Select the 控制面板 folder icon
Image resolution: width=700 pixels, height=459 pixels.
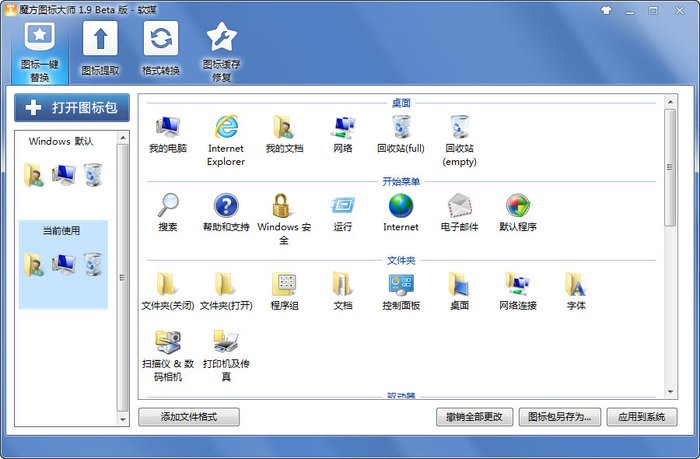pyautogui.click(x=401, y=291)
